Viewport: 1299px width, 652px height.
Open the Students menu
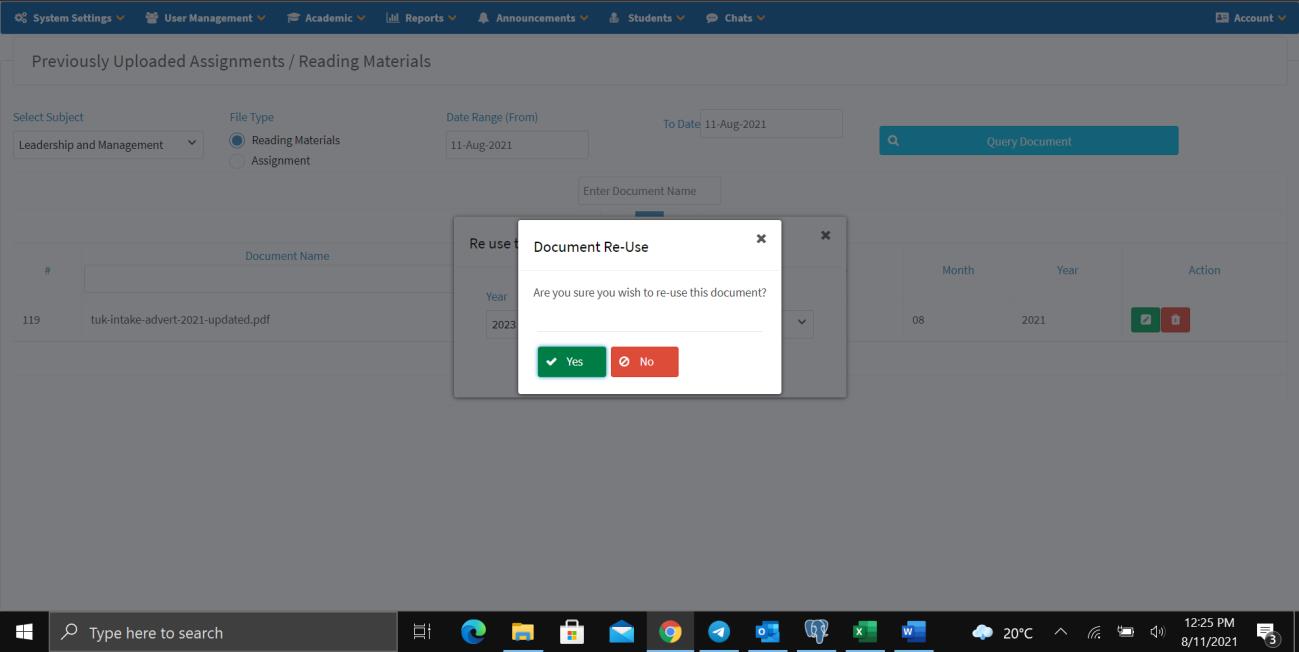645,16
